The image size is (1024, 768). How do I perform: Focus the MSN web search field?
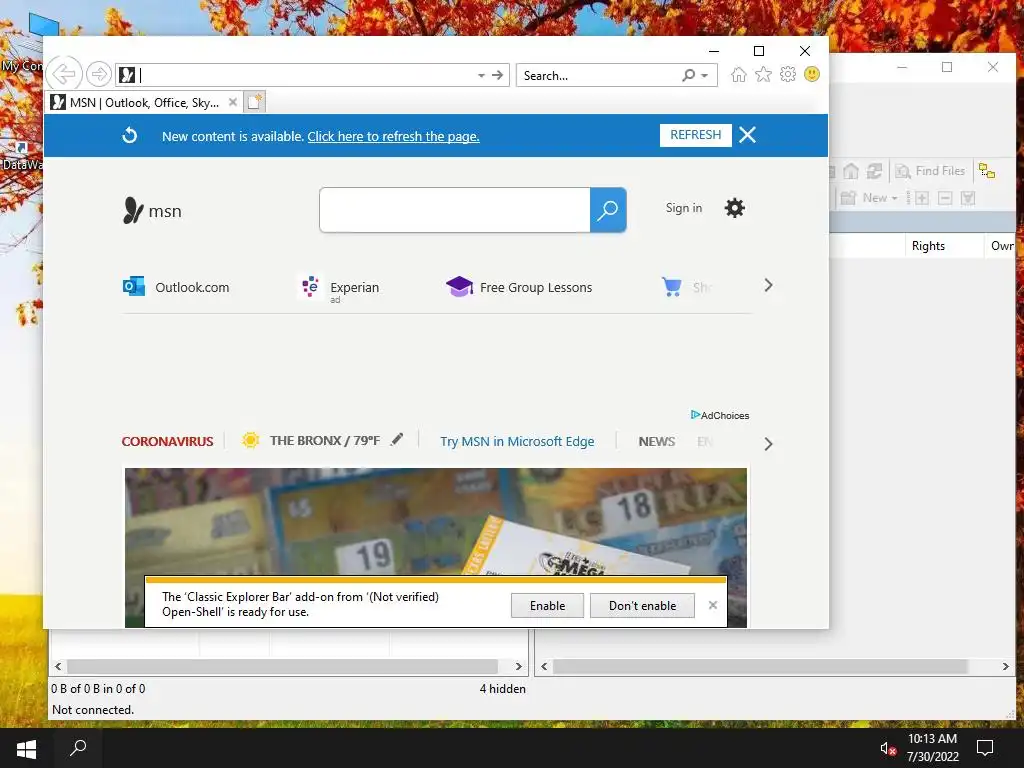click(x=455, y=210)
